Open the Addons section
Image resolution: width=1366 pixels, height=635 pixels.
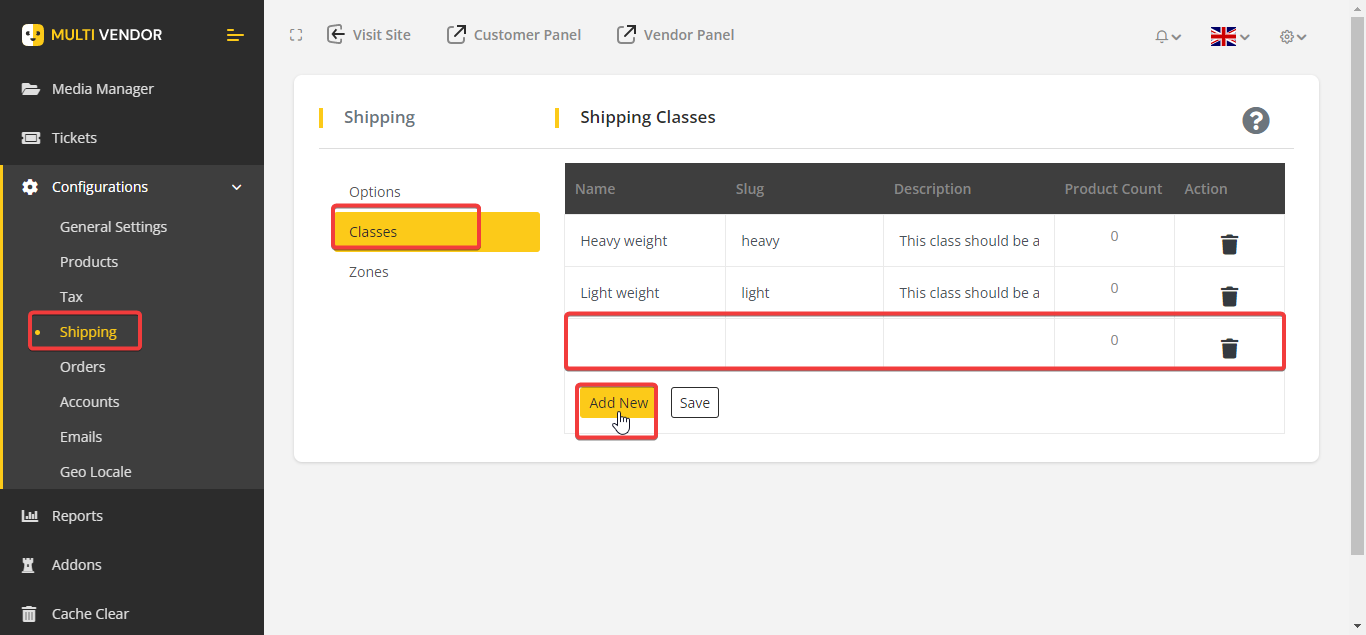coord(75,564)
